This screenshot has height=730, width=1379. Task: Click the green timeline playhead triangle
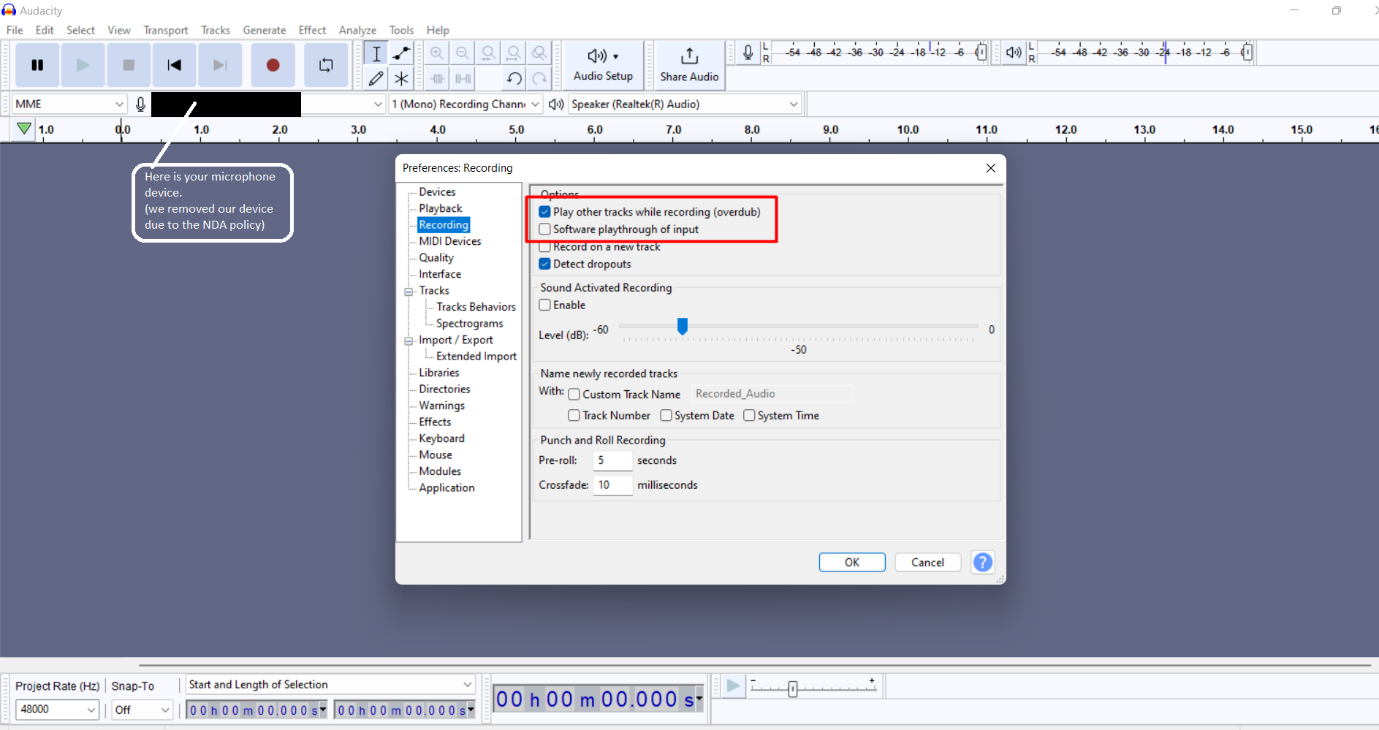pyautogui.click(x=24, y=129)
